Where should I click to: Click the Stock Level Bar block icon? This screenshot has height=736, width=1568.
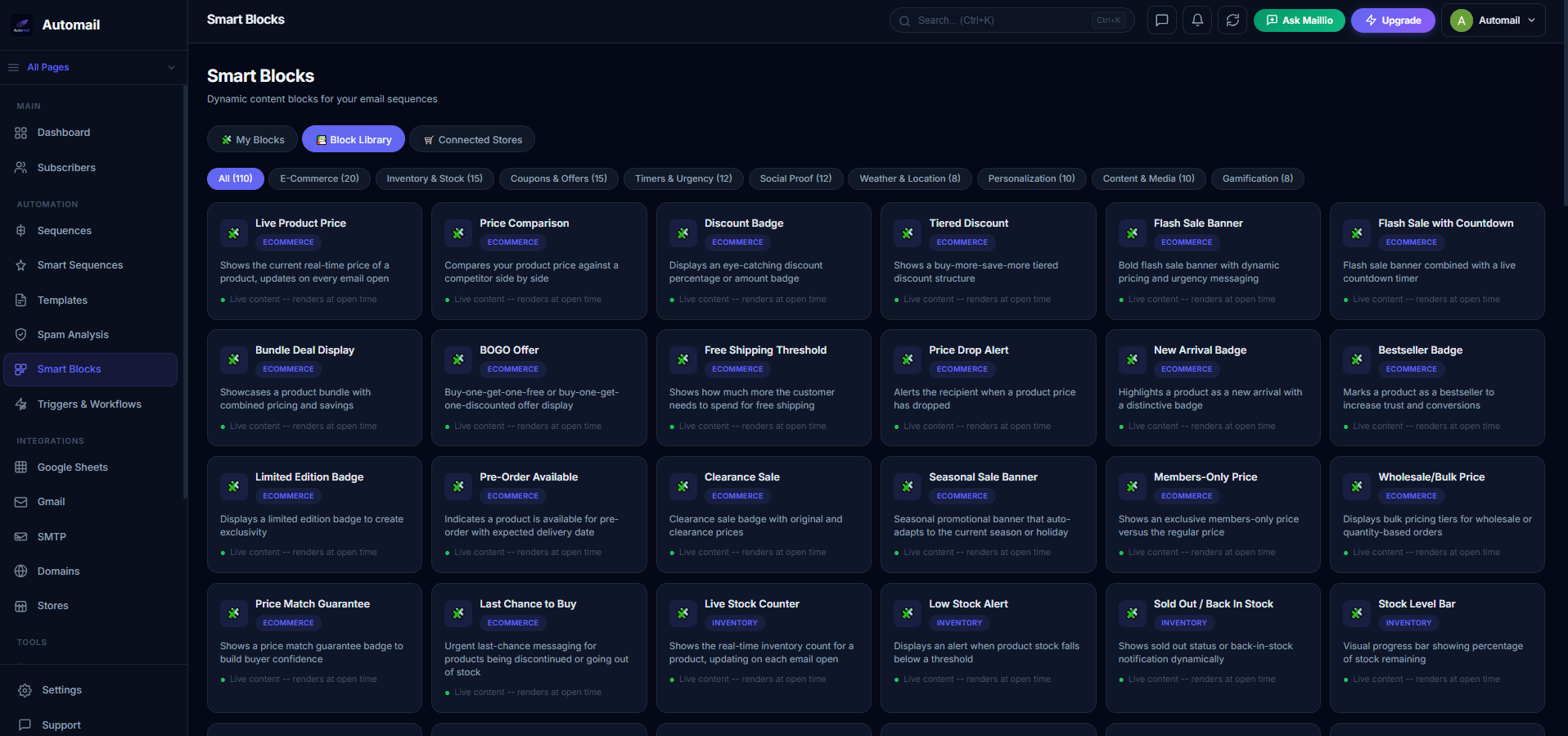pos(1357,614)
